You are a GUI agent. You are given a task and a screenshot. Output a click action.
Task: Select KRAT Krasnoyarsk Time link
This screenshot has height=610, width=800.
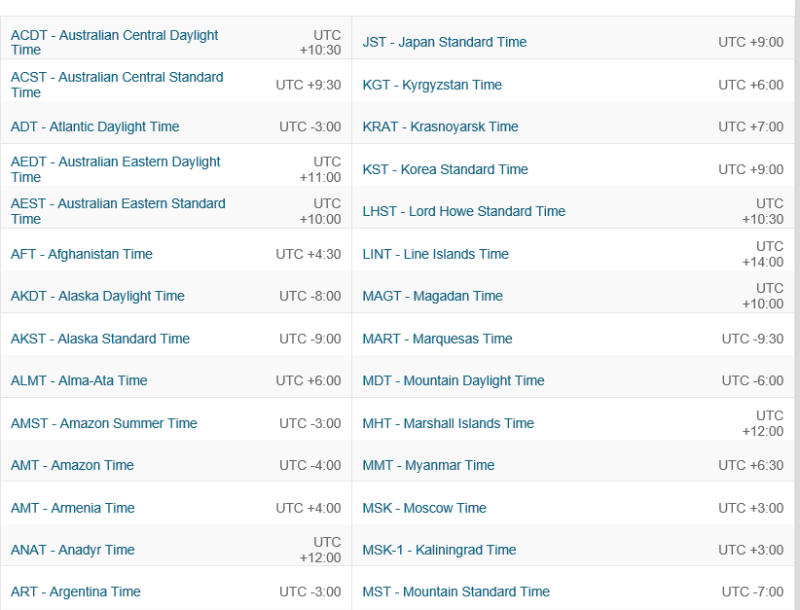[440, 127]
